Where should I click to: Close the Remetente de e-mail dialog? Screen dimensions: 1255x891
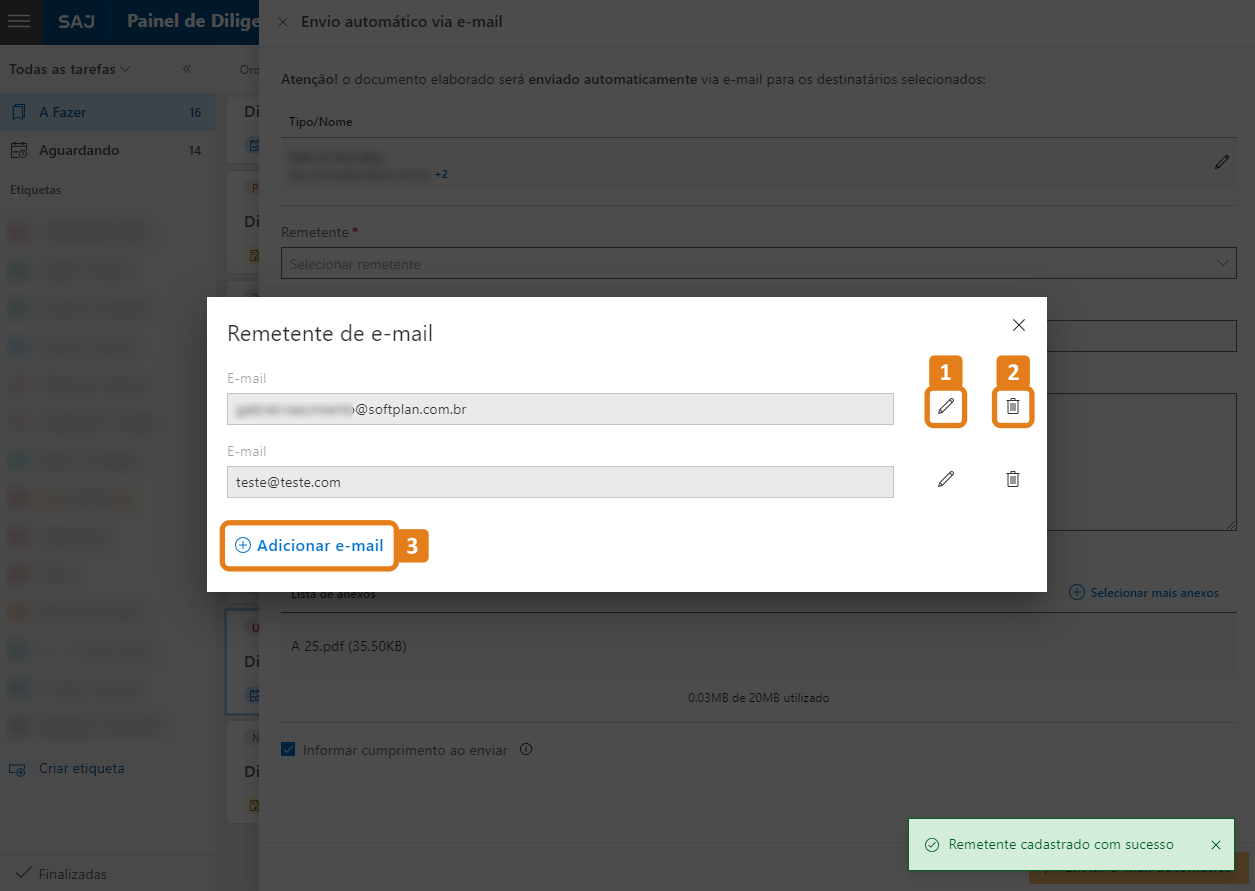pyautogui.click(x=1019, y=325)
